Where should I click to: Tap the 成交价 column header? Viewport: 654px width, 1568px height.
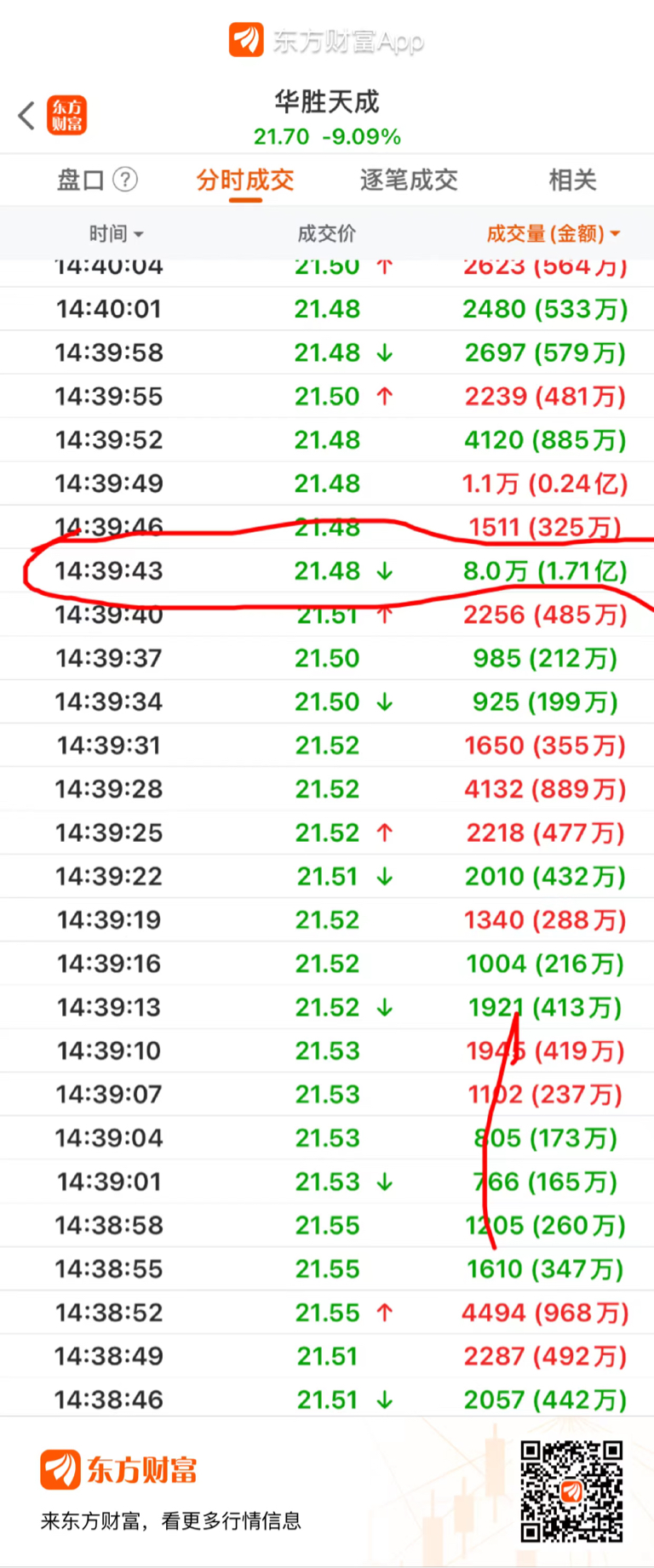pos(327,233)
